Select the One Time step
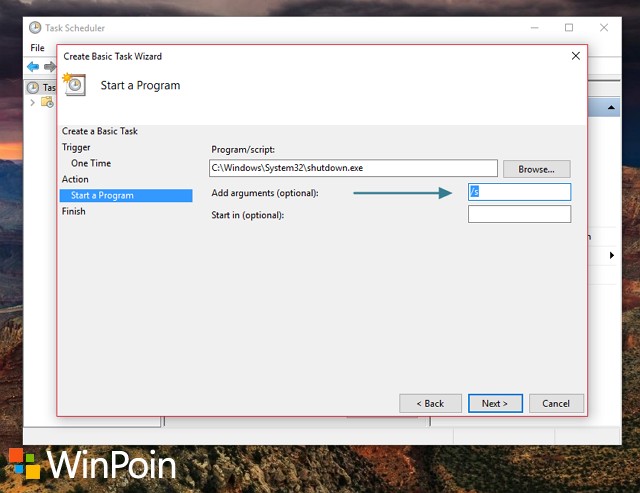This screenshot has width=640, height=493. [91, 163]
